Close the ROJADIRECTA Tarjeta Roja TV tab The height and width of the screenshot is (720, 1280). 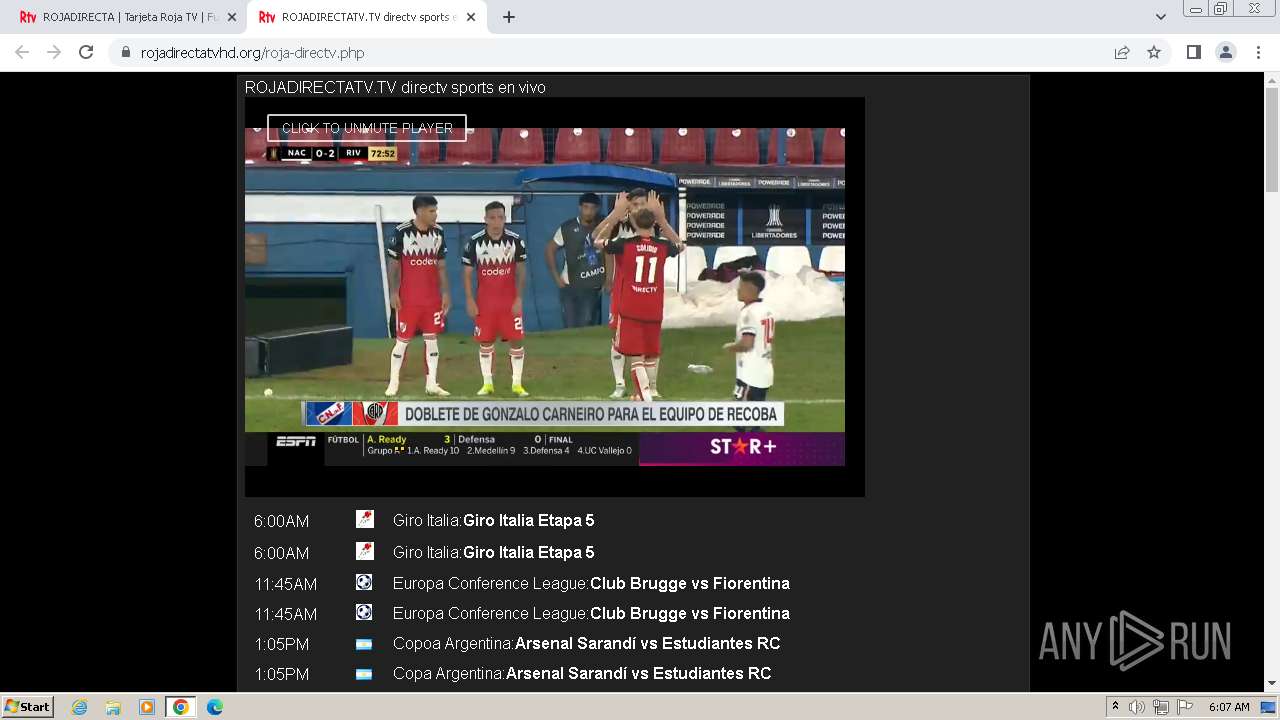tap(231, 17)
